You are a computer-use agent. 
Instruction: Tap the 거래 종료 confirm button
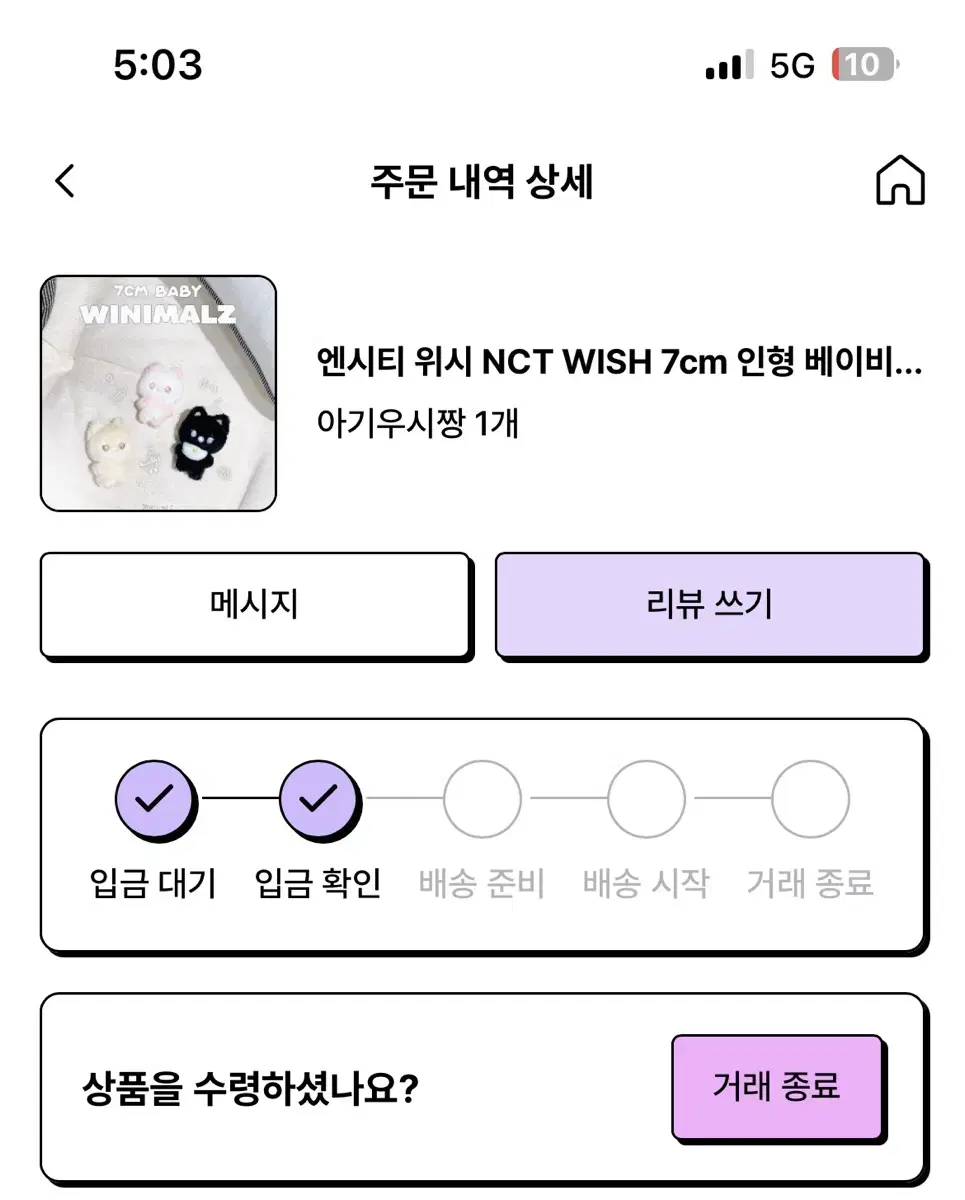[x=777, y=1087]
